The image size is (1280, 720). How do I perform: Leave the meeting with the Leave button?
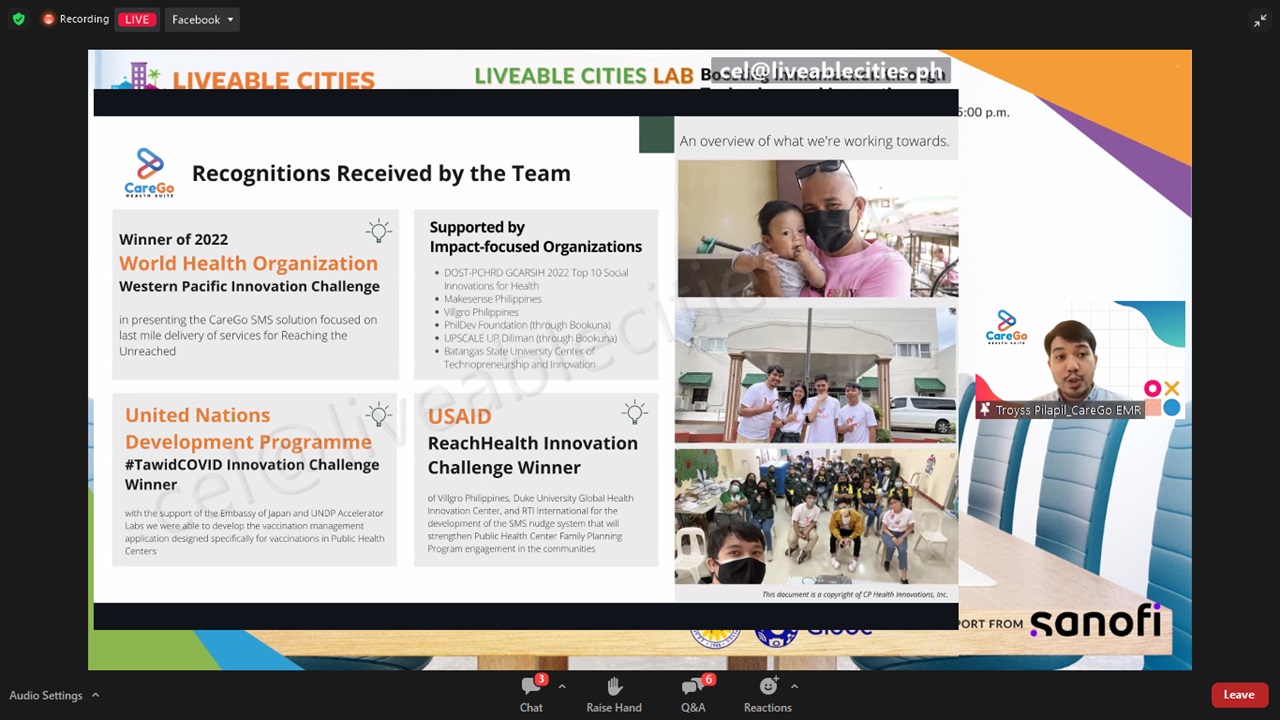[x=1238, y=695]
